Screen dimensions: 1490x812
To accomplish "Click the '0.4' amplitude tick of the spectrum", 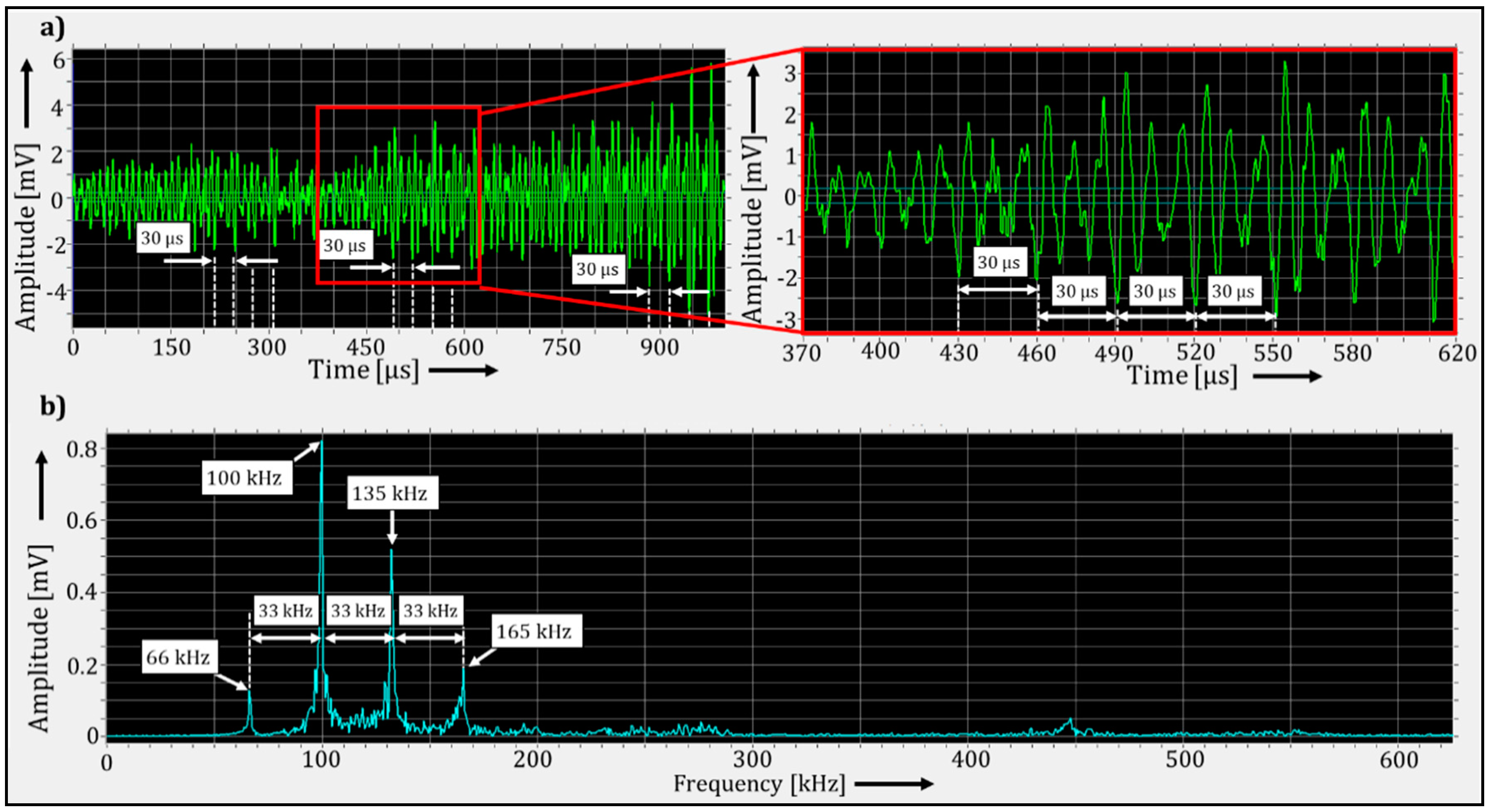I will [x=82, y=593].
